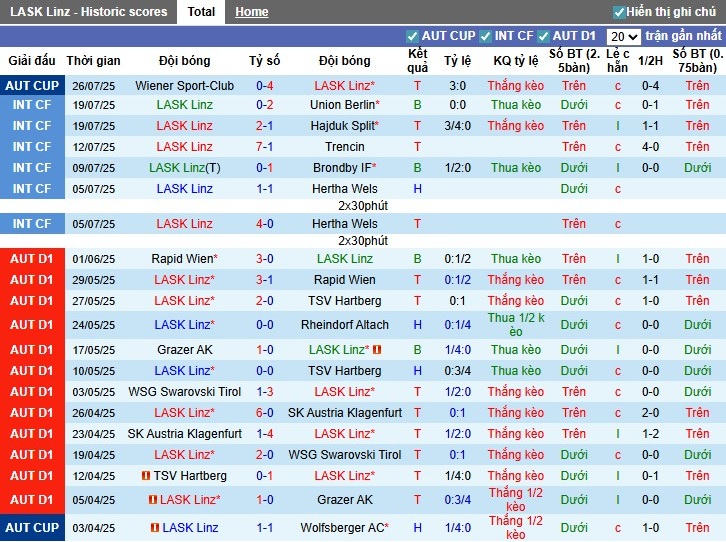Screen dimensions: 726x542
Task: Toggle the AUT CUP filter checkbox
Action: click(x=411, y=36)
